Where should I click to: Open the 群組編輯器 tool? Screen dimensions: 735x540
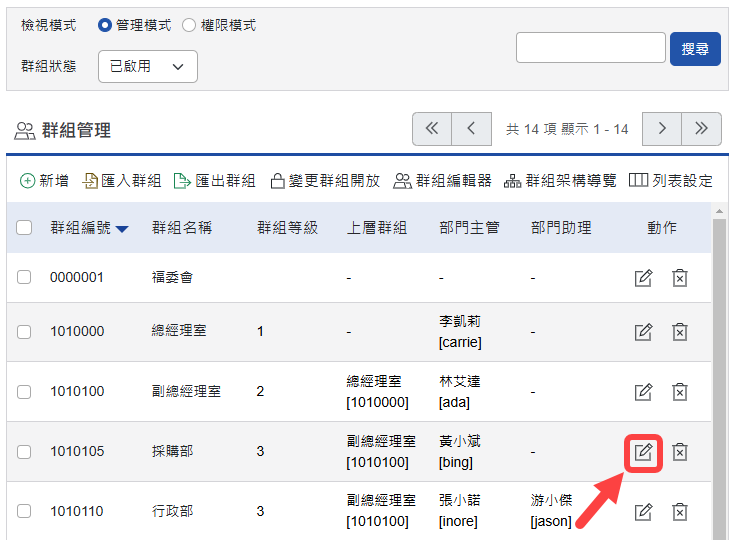(442, 181)
